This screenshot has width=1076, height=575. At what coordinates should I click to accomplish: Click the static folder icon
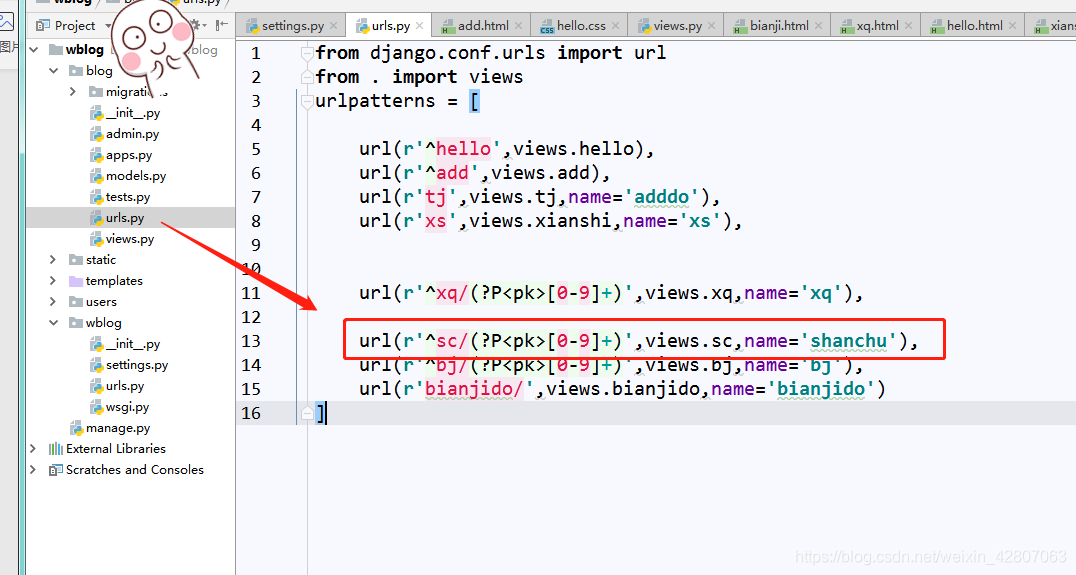[75, 259]
